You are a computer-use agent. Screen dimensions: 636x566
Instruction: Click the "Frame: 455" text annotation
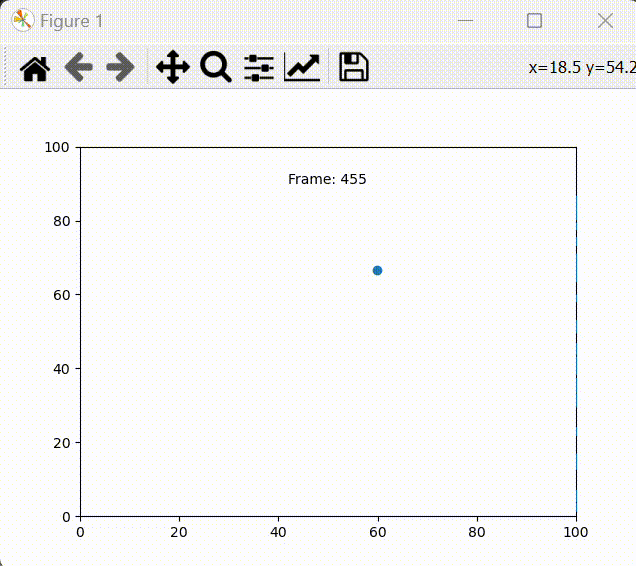pyautogui.click(x=327, y=180)
